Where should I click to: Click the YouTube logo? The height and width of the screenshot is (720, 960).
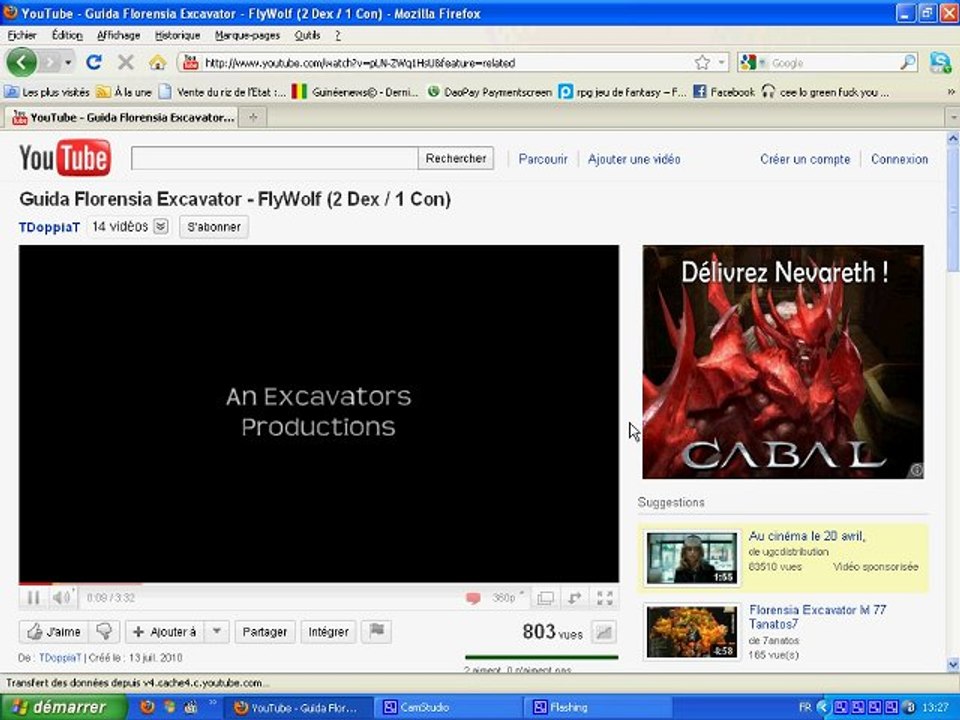[65, 158]
